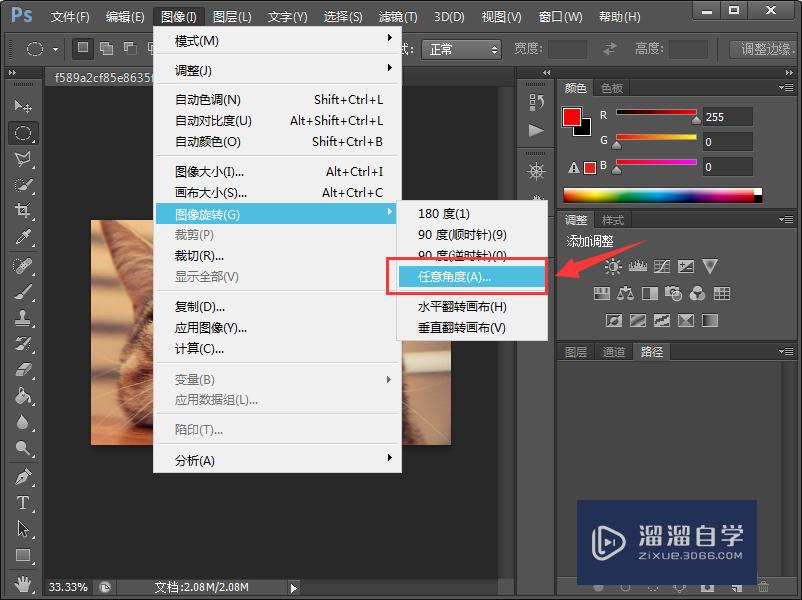Switch to the 通道 tab
The image size is (802, 600).
coord(614,352)
